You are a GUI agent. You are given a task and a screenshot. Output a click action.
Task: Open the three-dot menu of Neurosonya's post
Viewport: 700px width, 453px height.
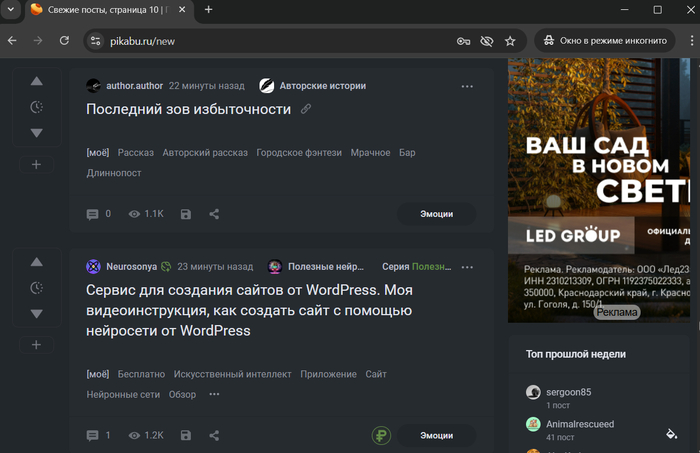(467, 267)
